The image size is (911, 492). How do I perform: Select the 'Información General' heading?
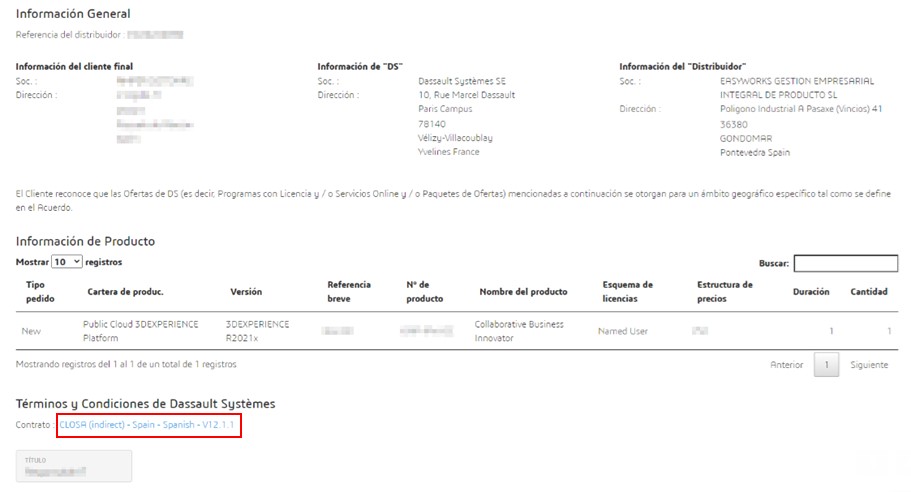point(73,14)
